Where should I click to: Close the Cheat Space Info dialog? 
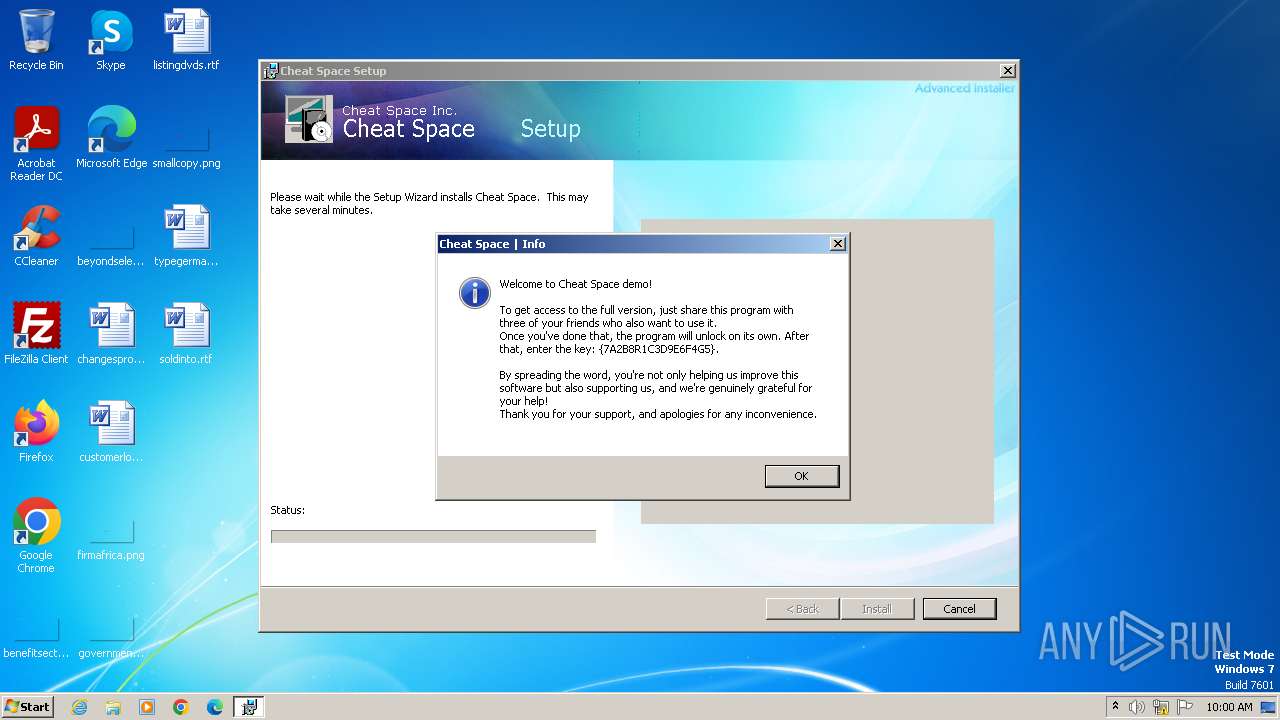838,244
